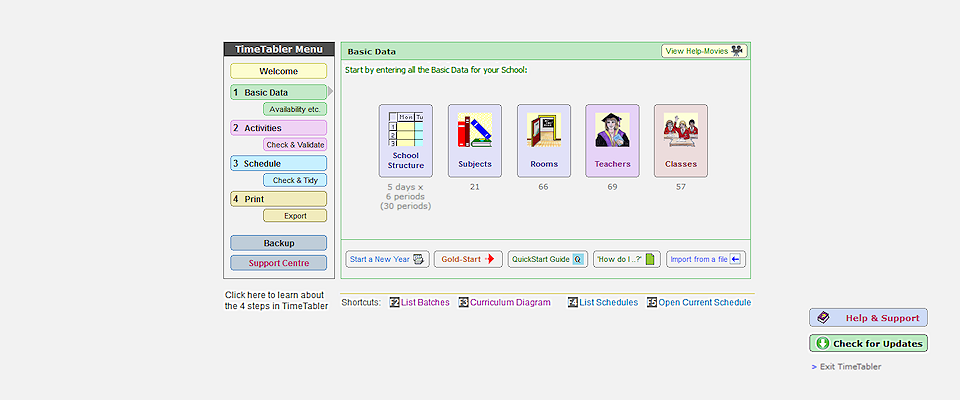Click the green document icon on 'How do I'

650,259
